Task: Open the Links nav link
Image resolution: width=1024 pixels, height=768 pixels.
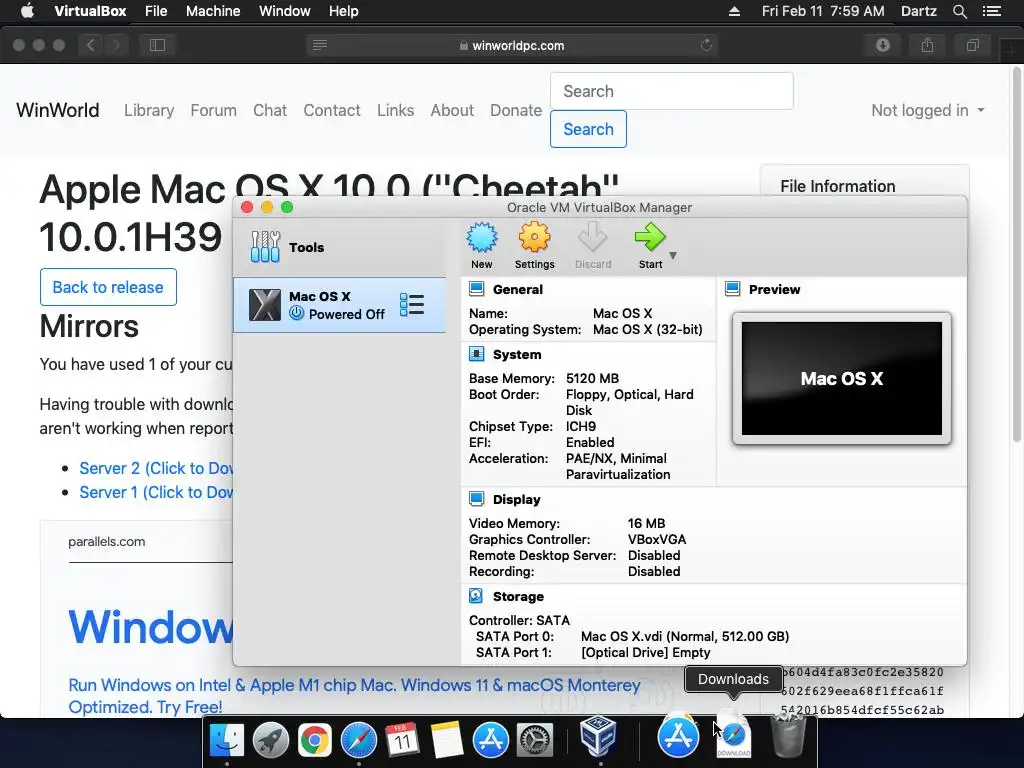Action: click(x=395, y=110)
